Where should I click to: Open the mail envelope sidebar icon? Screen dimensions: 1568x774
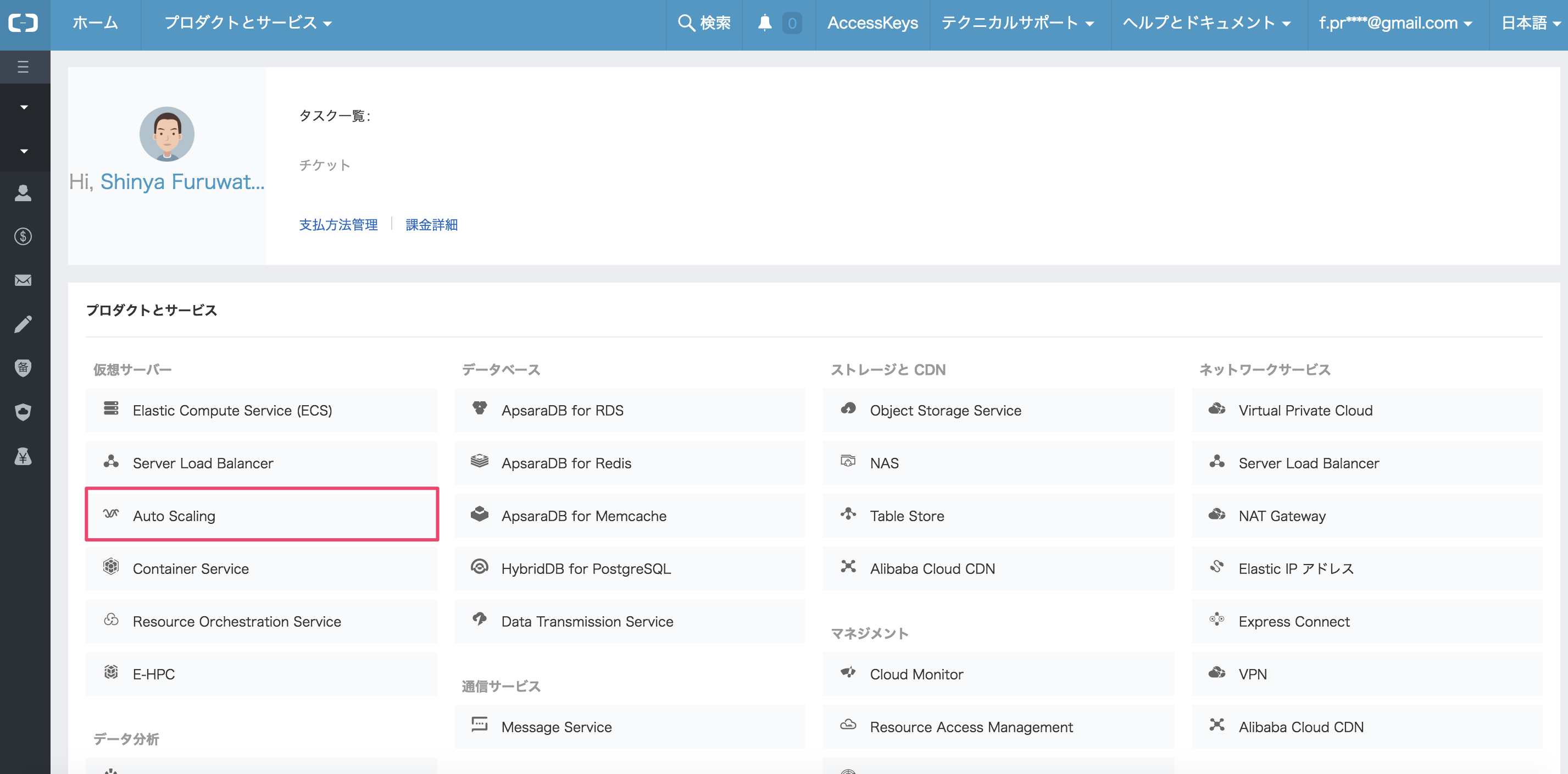23,280
